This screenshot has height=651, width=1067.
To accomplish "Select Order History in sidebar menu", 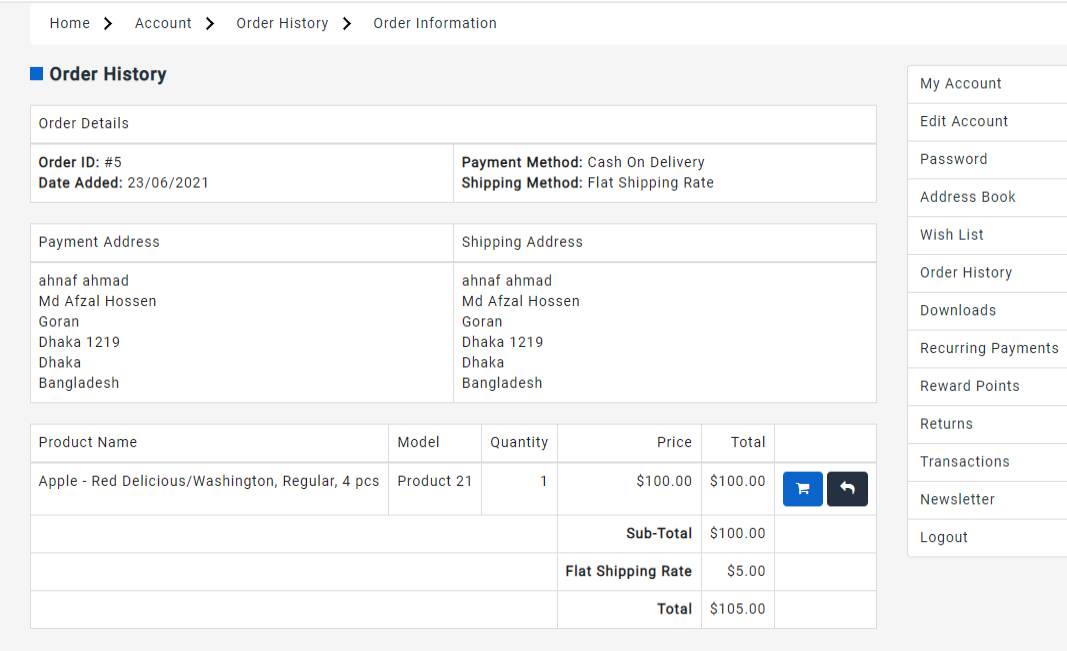I will pyautogui.click(x=966, y=273).
